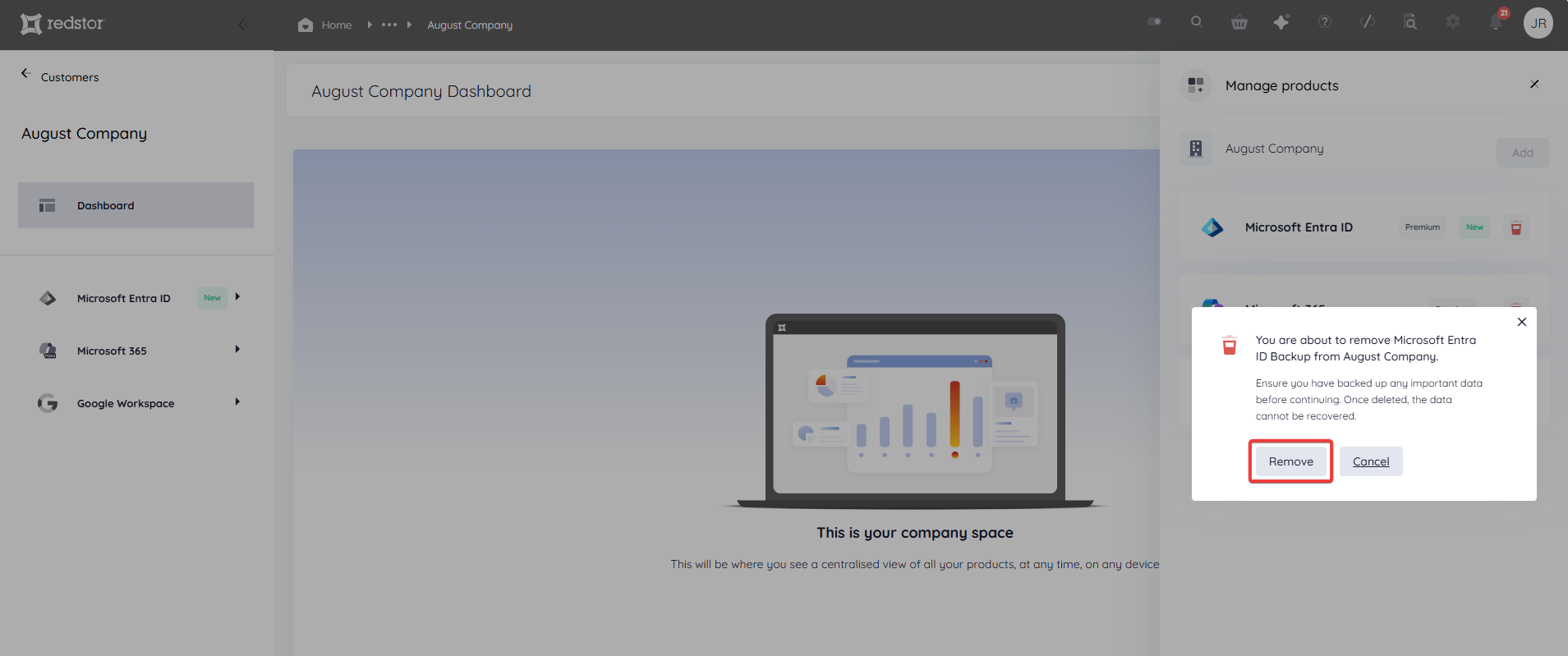
Task: Click the Entra ID icon in sidebar
Action: (48, 298)
